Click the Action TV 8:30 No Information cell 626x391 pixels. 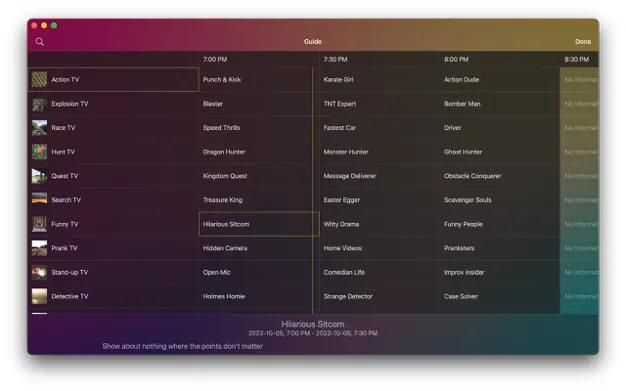point(579,79)
